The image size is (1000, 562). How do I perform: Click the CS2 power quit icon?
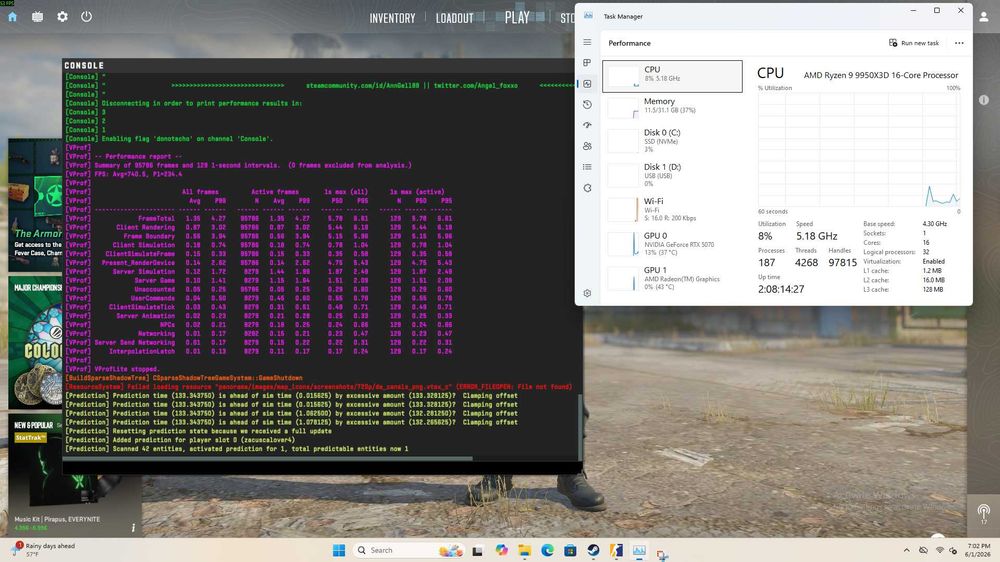[87, 17]
